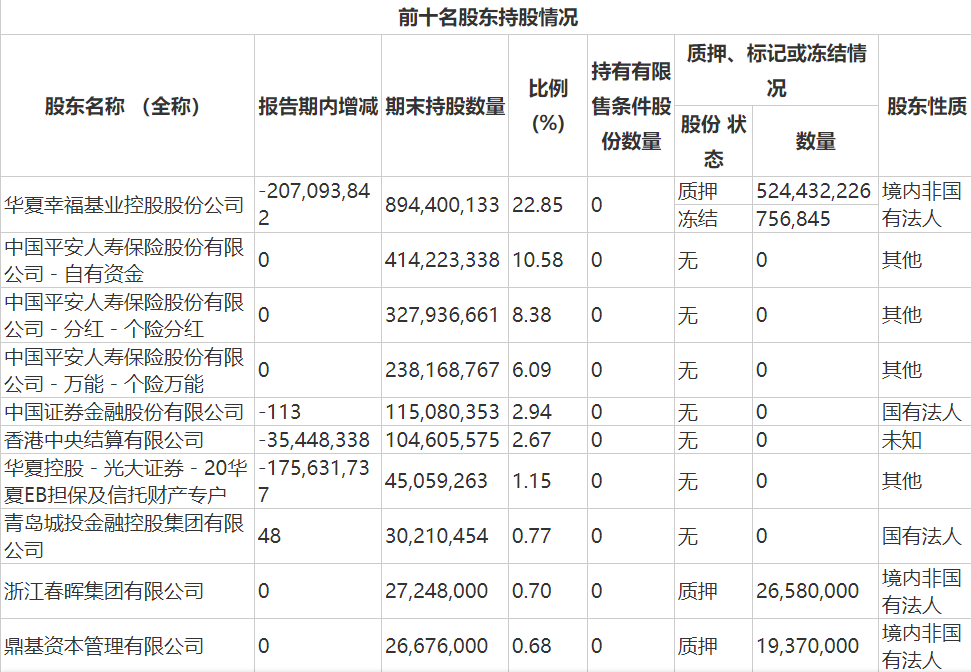The width and height of the screenshot is (971, 672).
Task: Select the 质押、标记或冻结情况 header
Action: (776, 71)
